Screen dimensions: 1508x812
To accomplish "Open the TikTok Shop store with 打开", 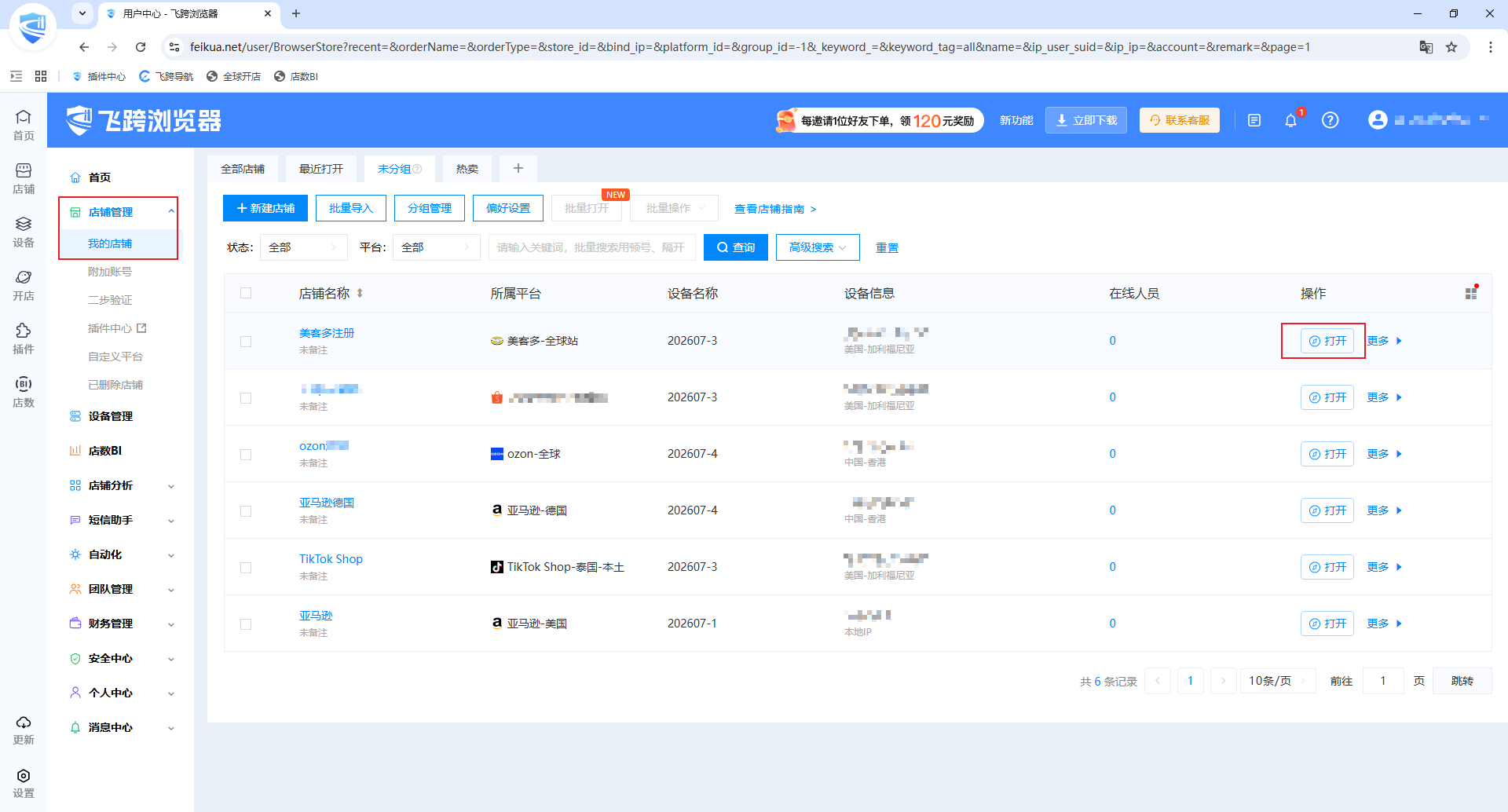I will tap(1327, 567).
